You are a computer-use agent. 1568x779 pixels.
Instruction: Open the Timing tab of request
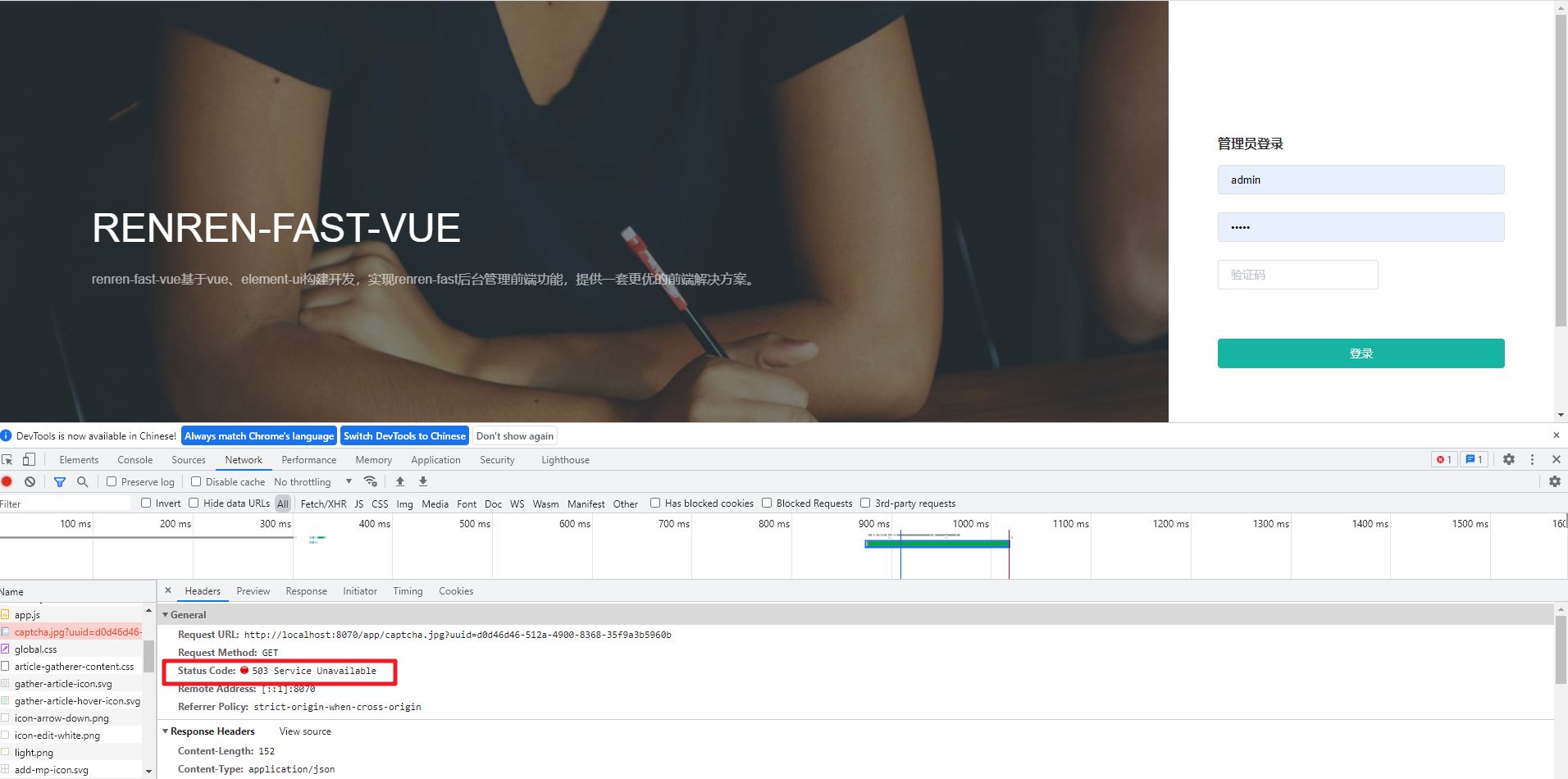408,591
